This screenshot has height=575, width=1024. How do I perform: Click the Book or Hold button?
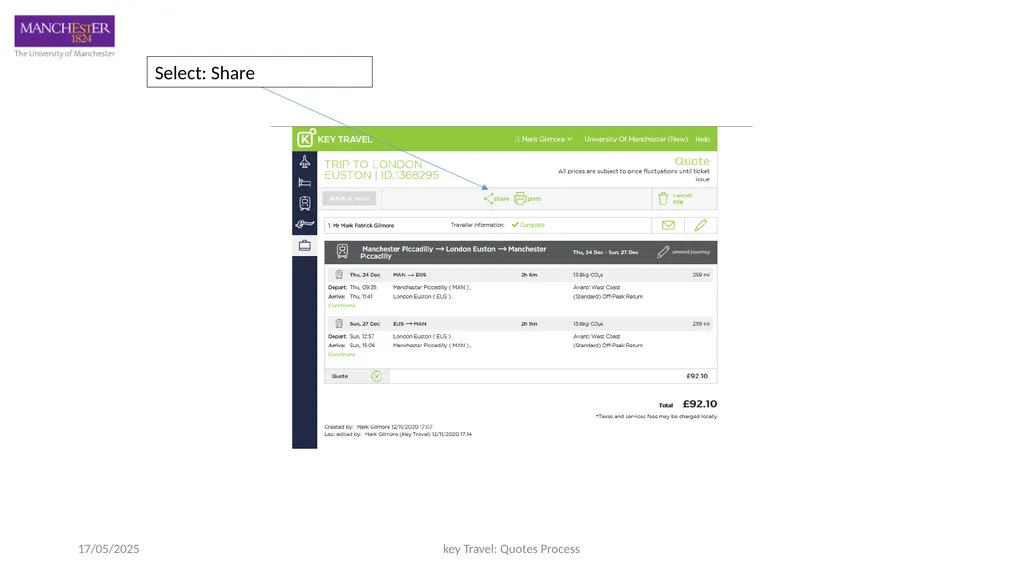[349, 199]
